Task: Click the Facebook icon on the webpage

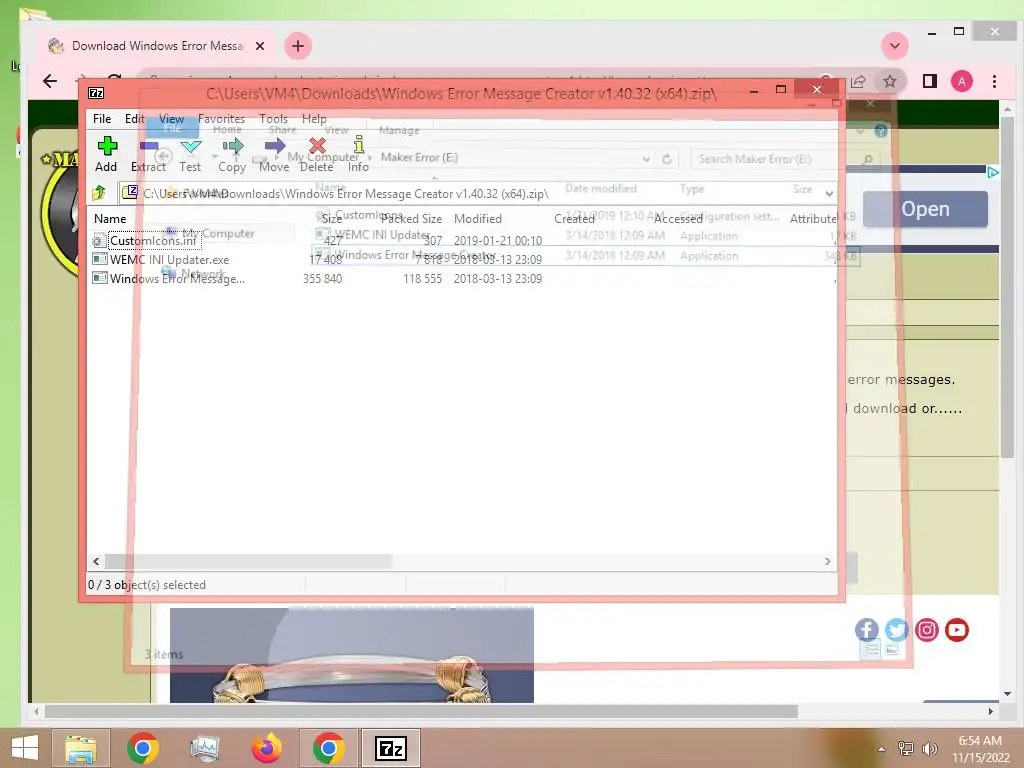Action: pyautogui.click(x=867, y=630)
